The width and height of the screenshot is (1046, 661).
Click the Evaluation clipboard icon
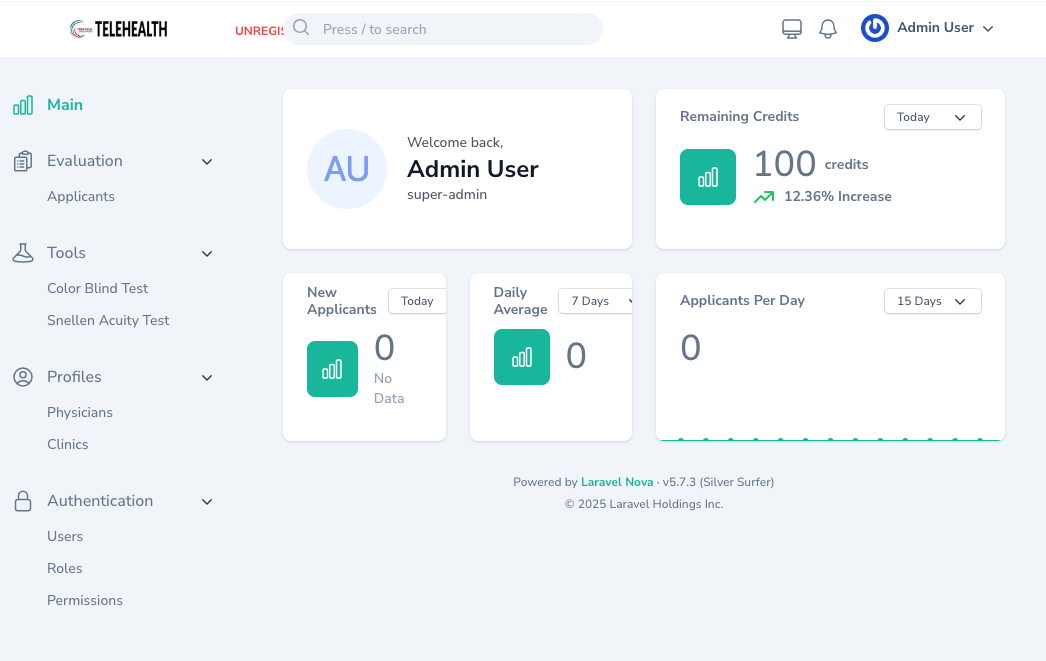[x=23, y=161]
